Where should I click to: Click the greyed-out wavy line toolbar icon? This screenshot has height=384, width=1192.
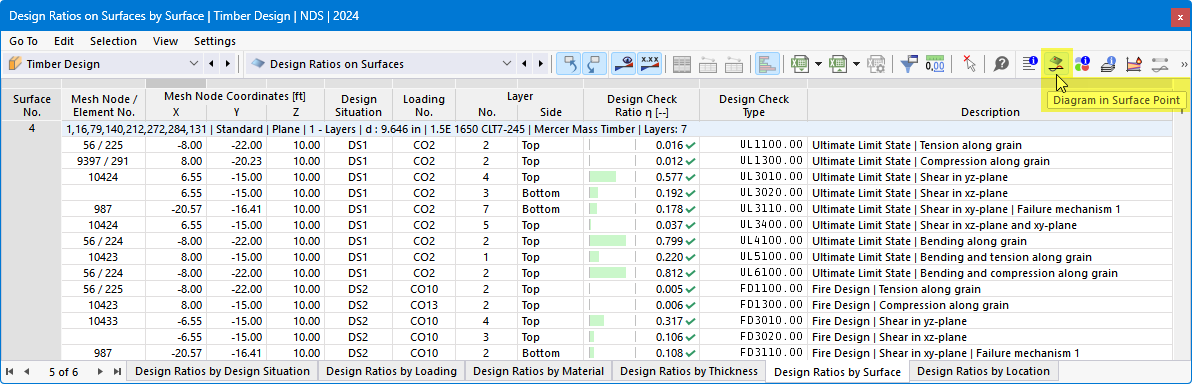(x=1159, y=64)
